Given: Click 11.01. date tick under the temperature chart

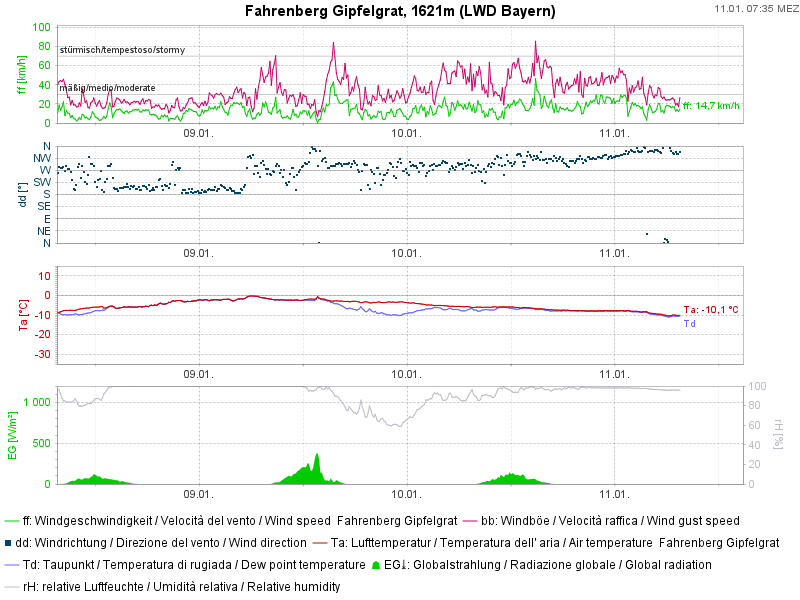Looking at the screenshot, I should [613, 373].
